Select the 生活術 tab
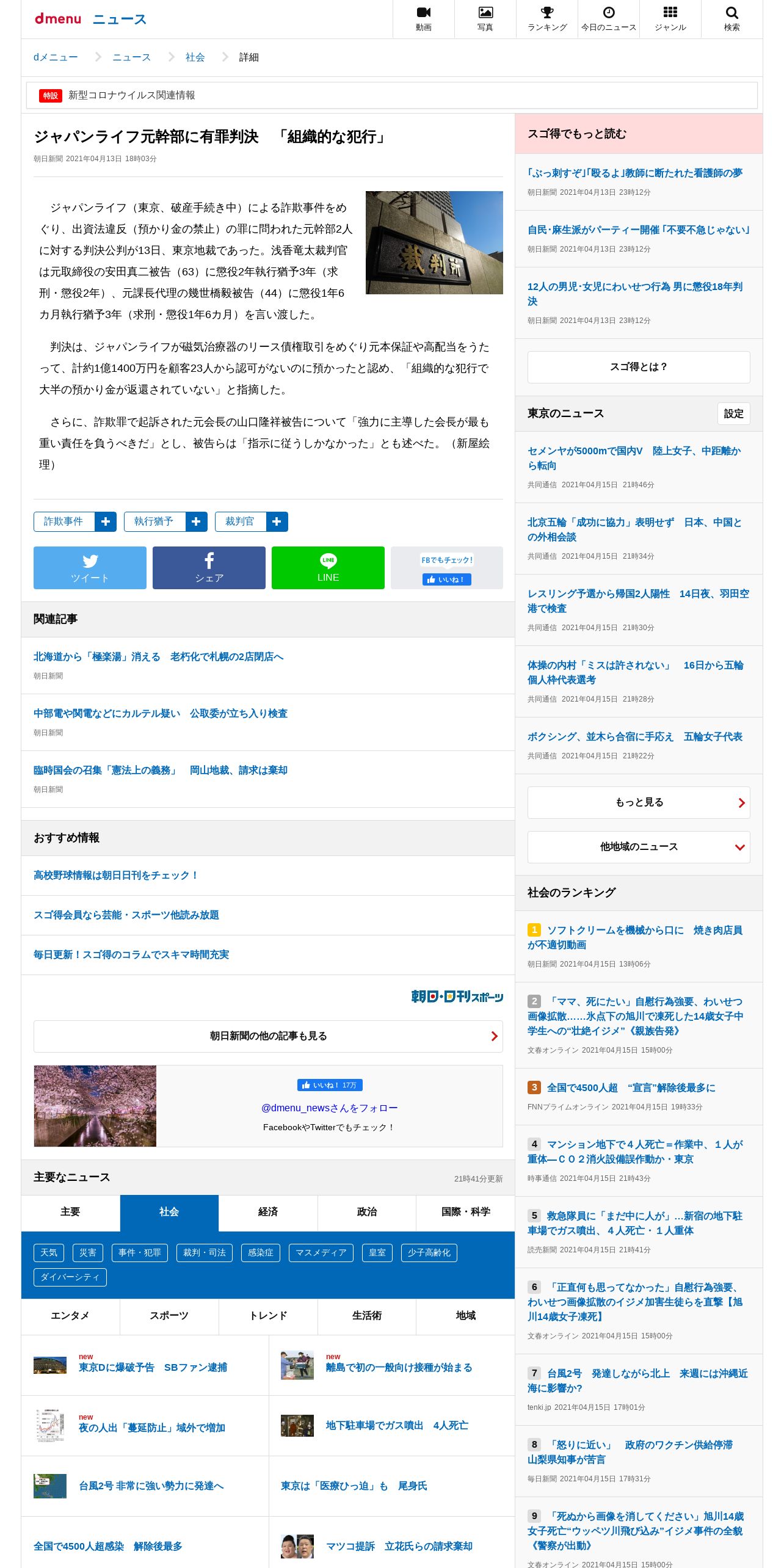Screen dimensions: 784x1568 point(367,1316)
